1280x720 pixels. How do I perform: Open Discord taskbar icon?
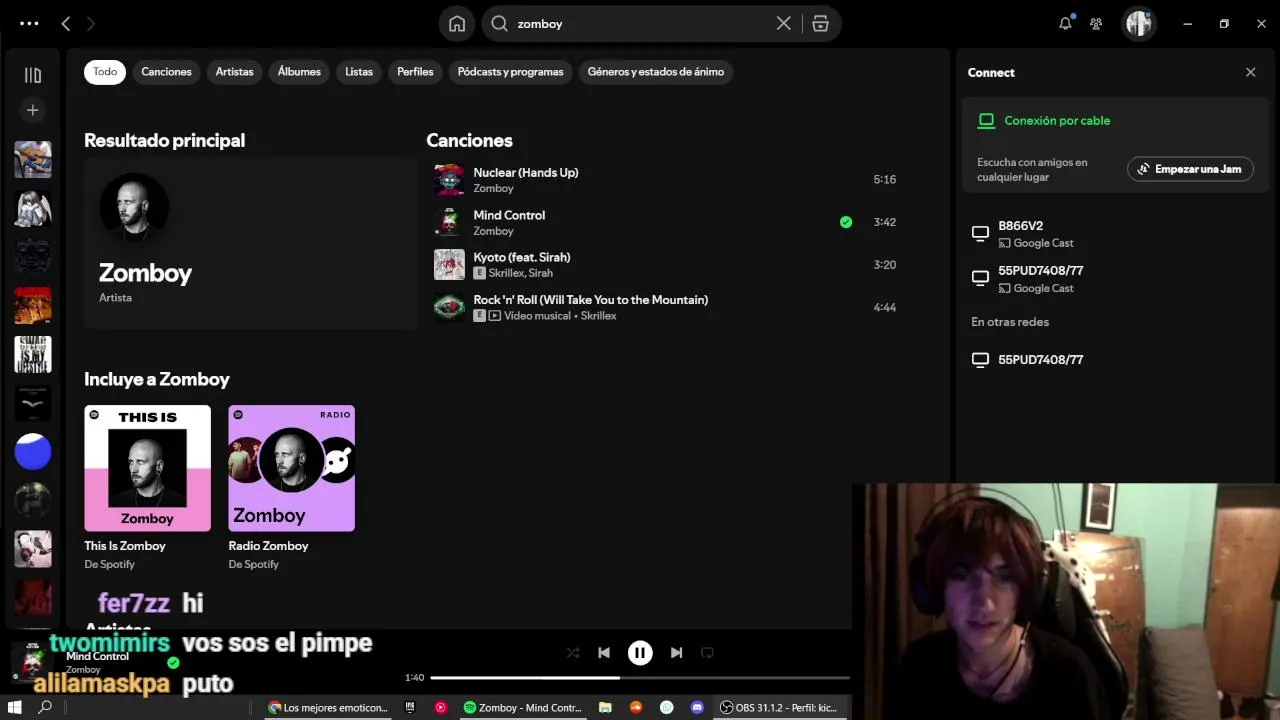pyautogui.click(x=697, y=707)
